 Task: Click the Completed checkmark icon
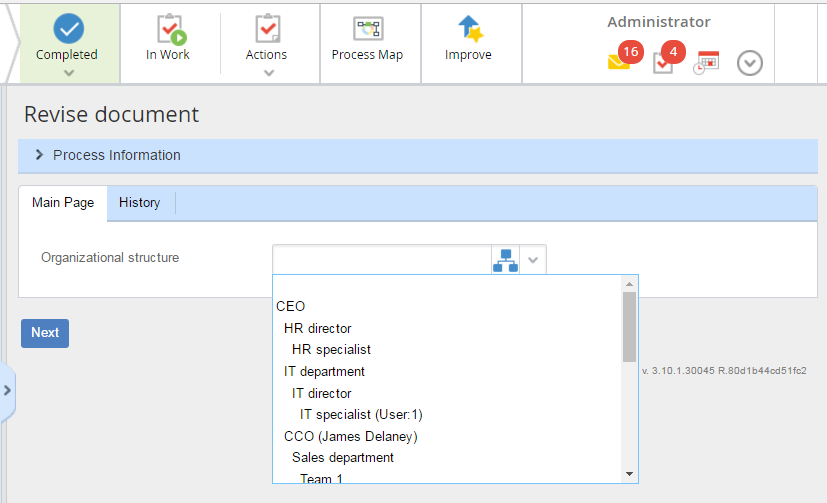click(69, 28)
